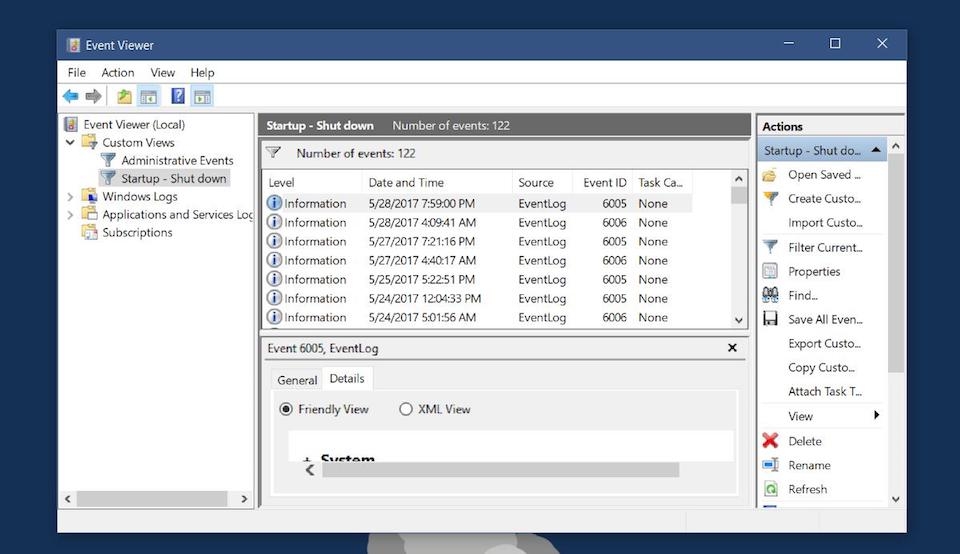The image size is (960, 554).
Task: Switch to the Details tab
Action: (347, 378)
